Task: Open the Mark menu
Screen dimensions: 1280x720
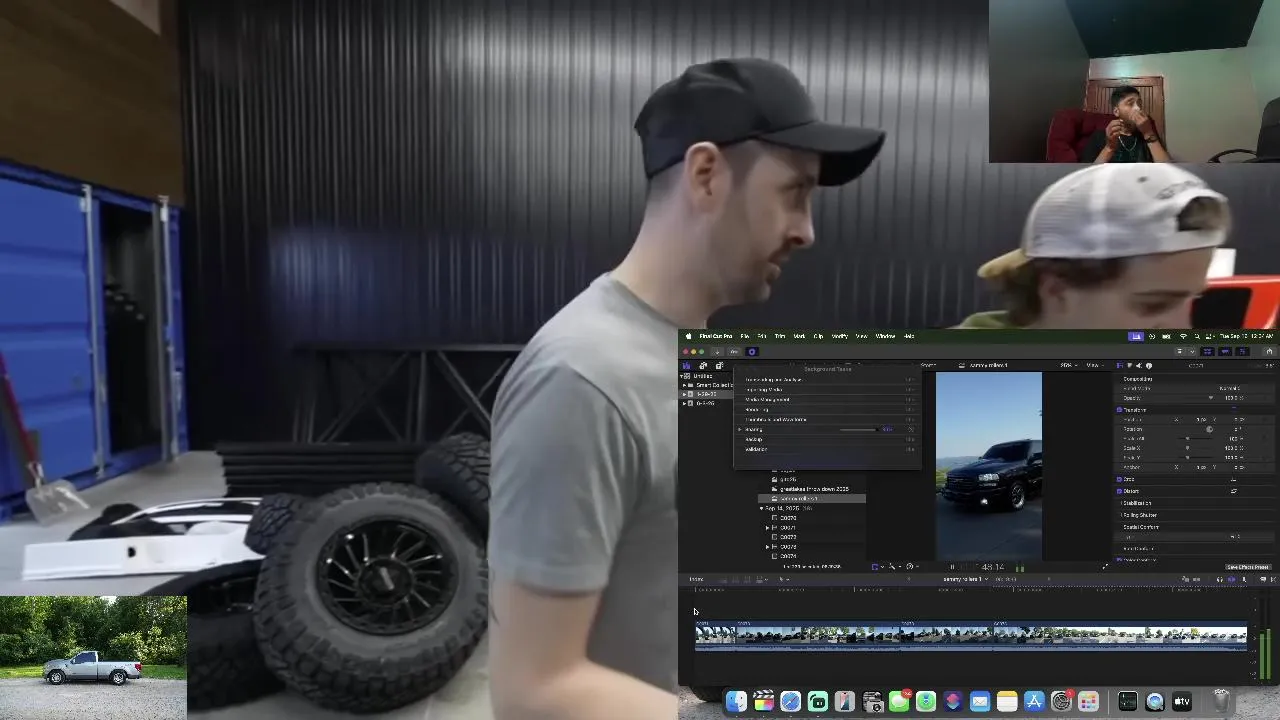Action: [x=799, y=336]
